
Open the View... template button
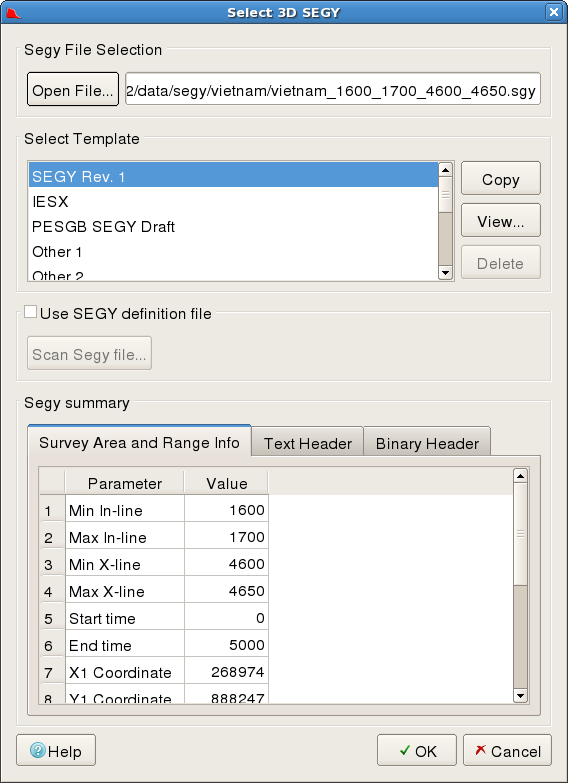coord(501,220)
